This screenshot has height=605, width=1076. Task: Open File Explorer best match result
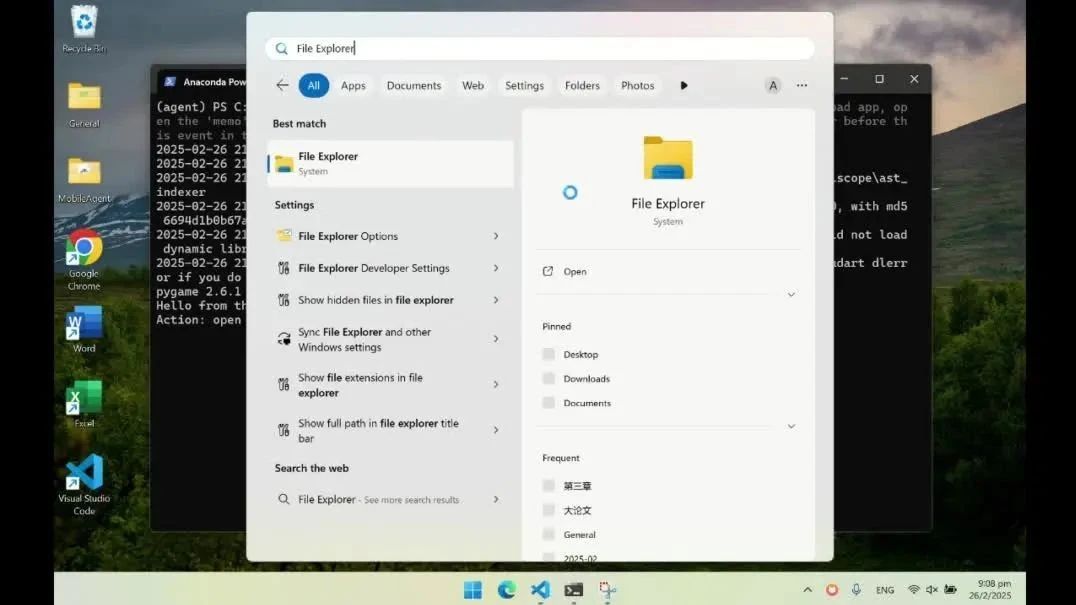390,163
